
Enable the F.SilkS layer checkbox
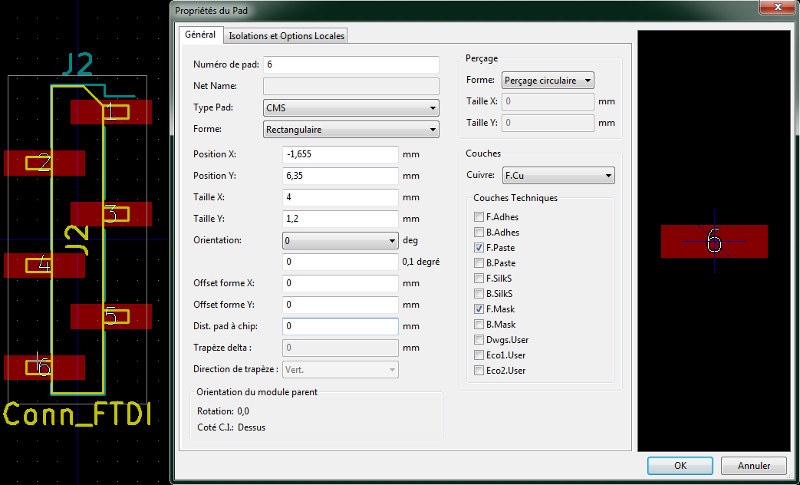pyautogui.click(x=479, y=278)
